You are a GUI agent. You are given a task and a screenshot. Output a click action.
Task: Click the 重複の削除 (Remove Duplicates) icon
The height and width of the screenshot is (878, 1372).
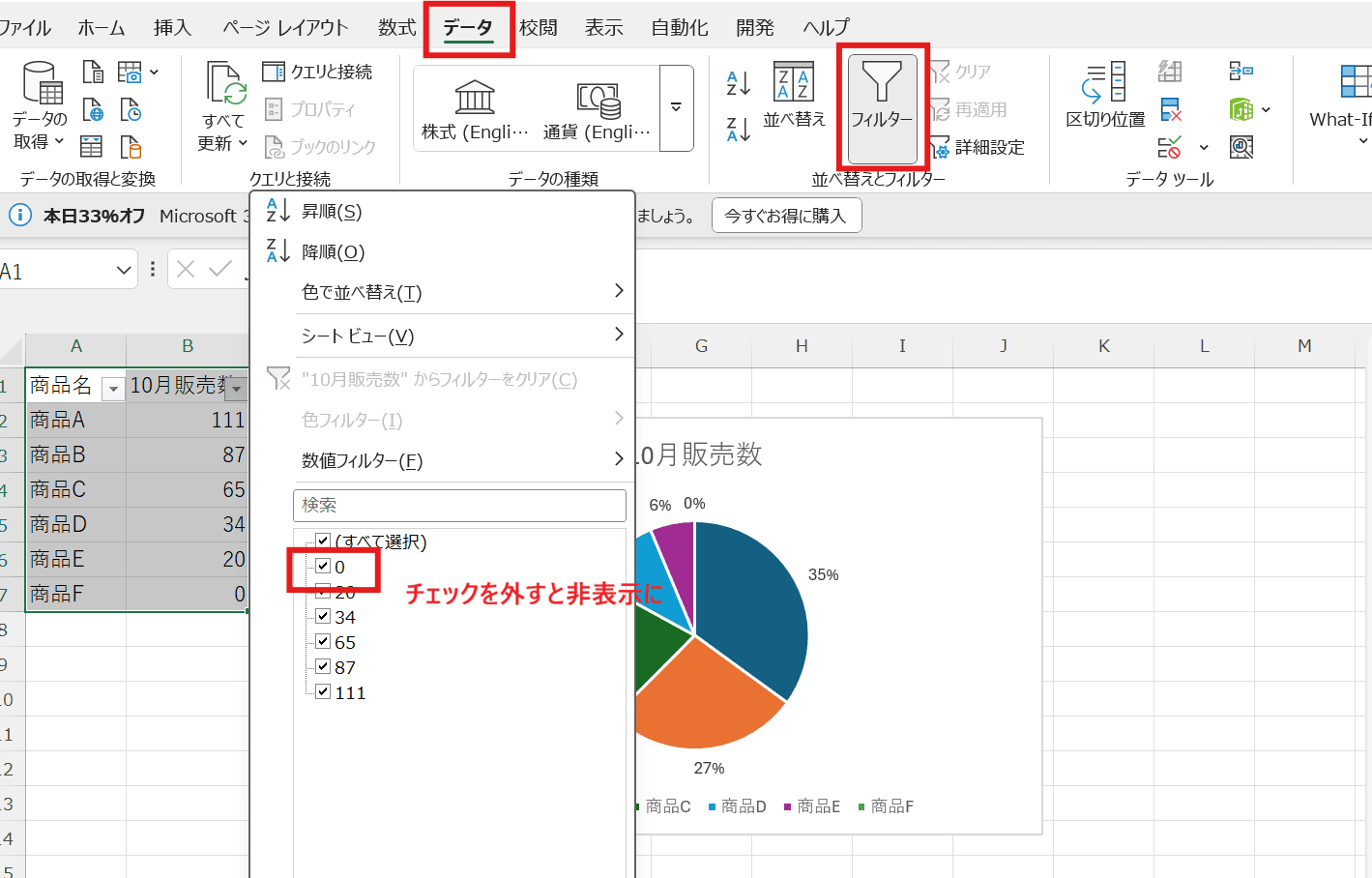(1169, 109)
